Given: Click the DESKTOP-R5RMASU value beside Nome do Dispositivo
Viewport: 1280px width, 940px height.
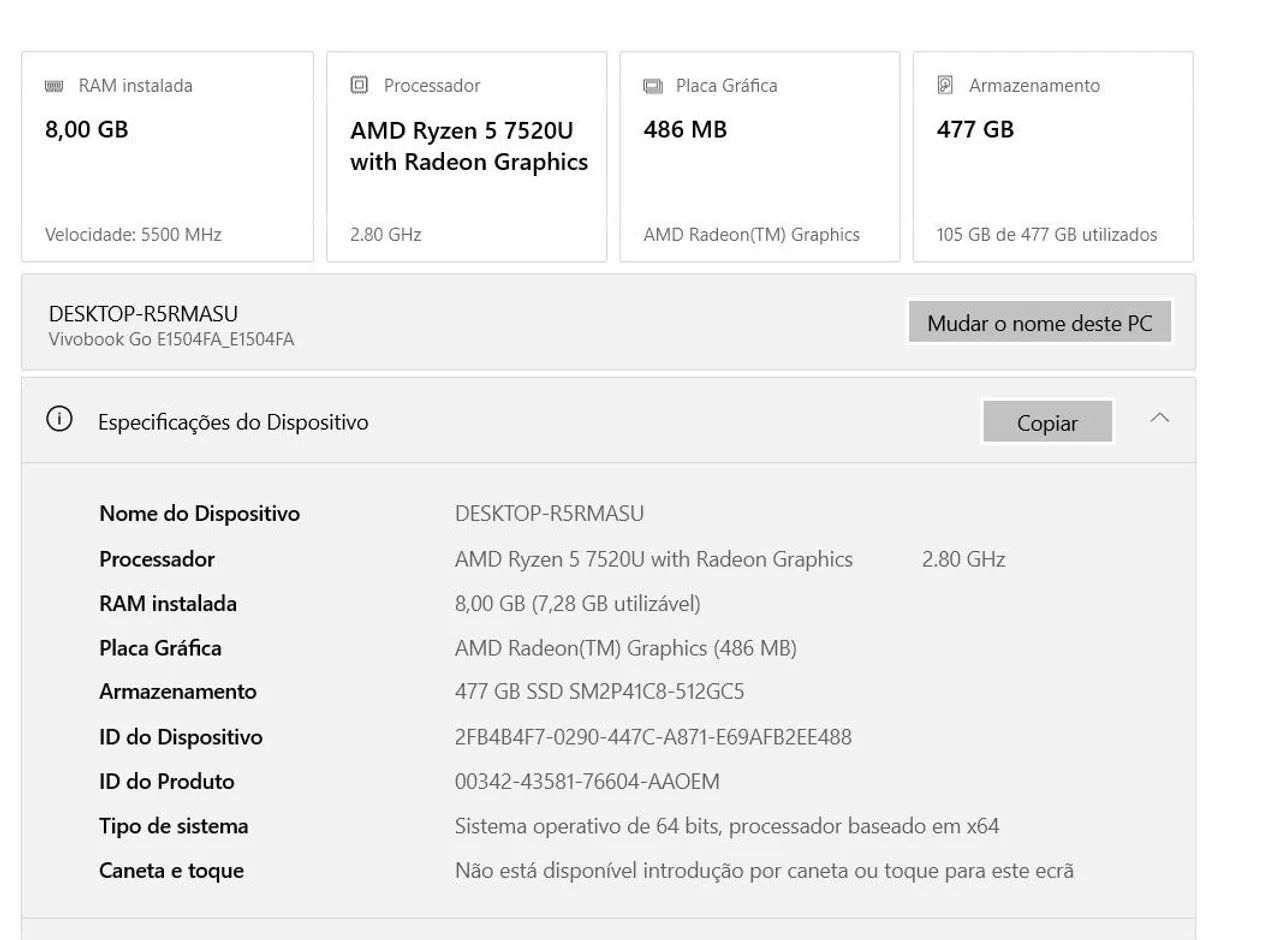Looking at the screenshot, I should pyautogui.click(x=549, y=514).
